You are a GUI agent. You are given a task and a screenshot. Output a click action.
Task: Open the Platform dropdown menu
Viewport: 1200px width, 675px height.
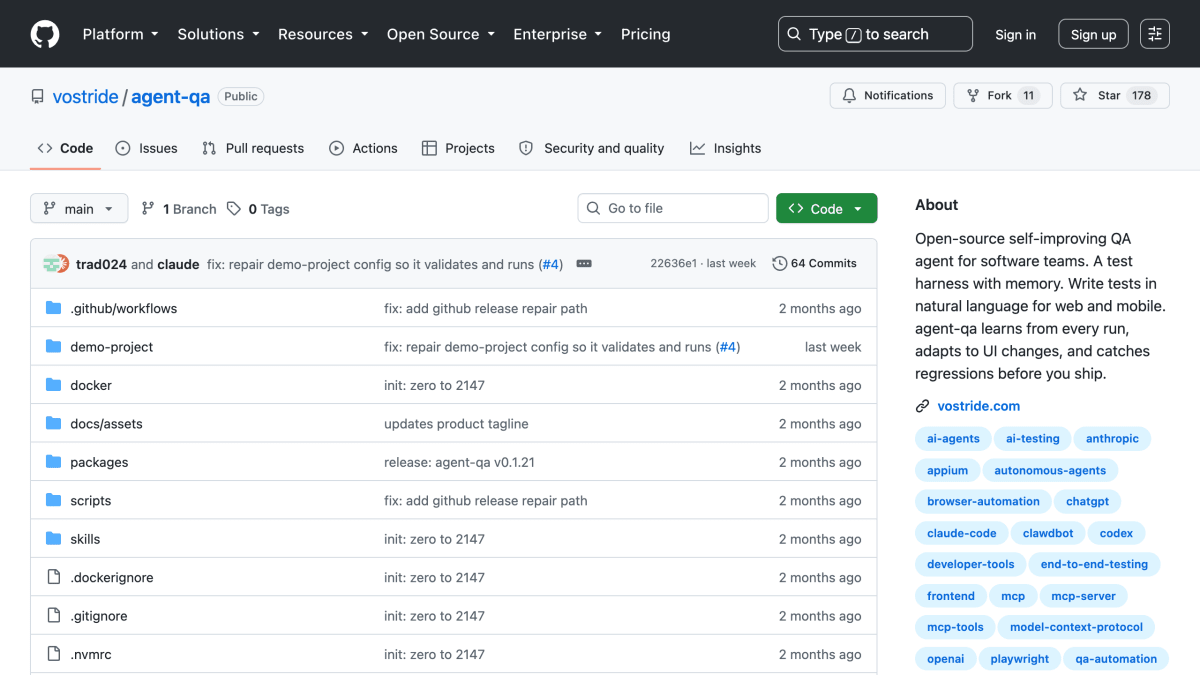[x=120, y=34]
